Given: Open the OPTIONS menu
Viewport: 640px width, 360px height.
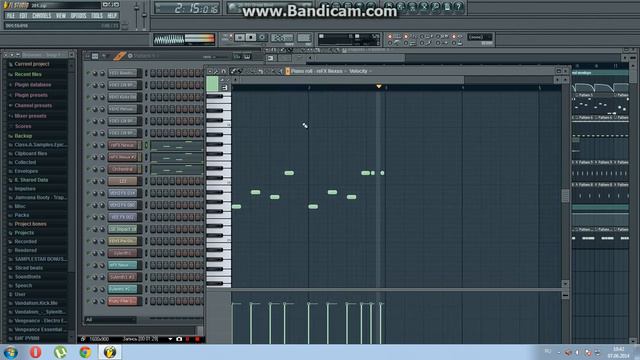Looking at the screenshot, I should [78, 16].
